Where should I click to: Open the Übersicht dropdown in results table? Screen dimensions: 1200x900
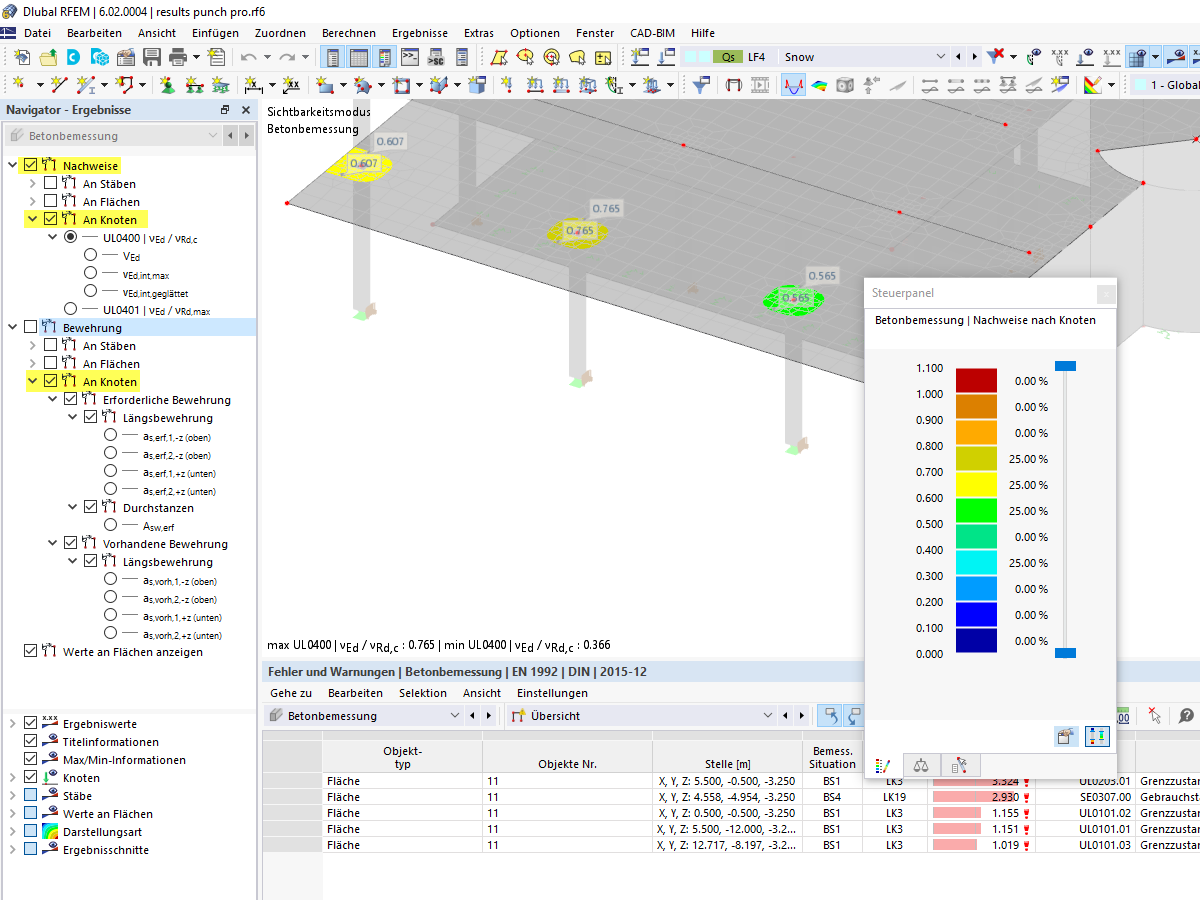[x=767, y=715]
